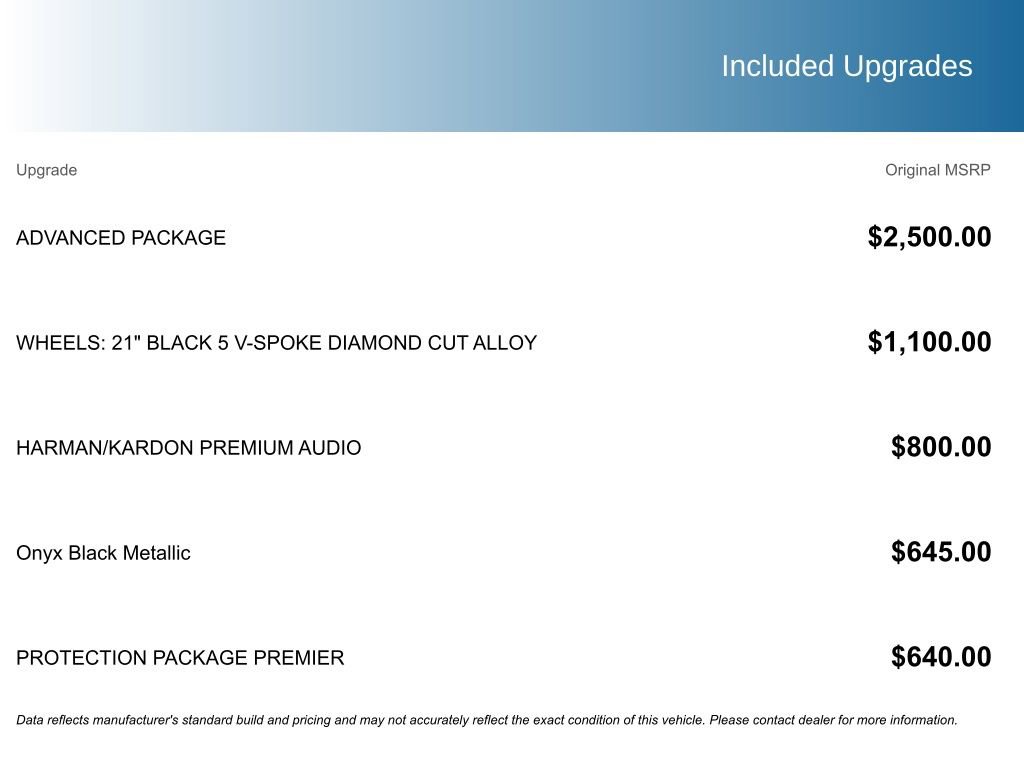Viewport: 1024px width, 768px height.
Task: Click the word "PREMIER" in the protection package
Action: point(298,658)
